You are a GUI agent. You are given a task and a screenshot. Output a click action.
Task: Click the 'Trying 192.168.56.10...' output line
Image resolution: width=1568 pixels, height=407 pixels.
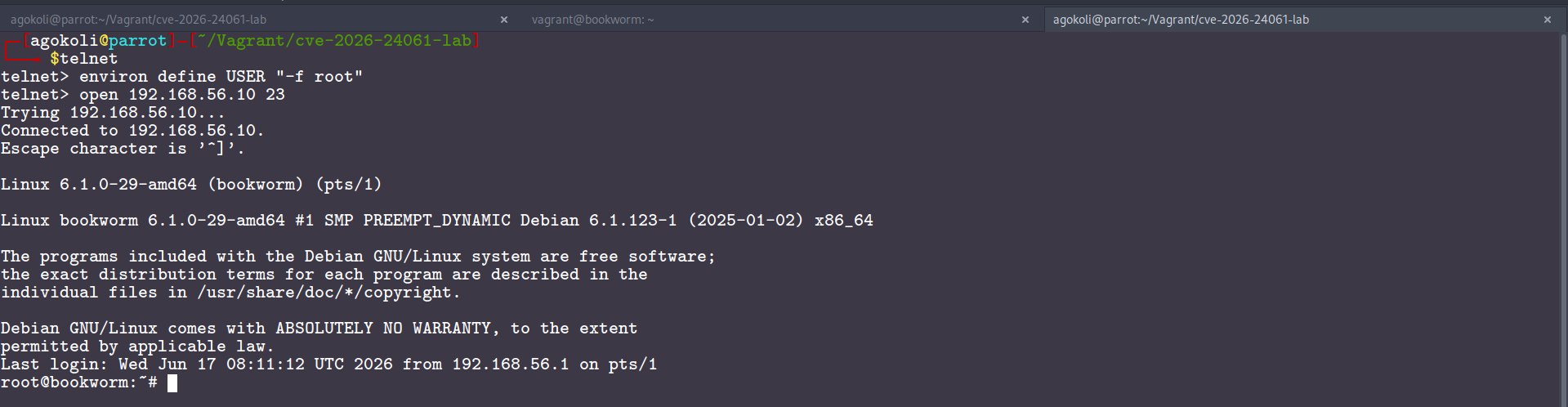coord(113,113)
